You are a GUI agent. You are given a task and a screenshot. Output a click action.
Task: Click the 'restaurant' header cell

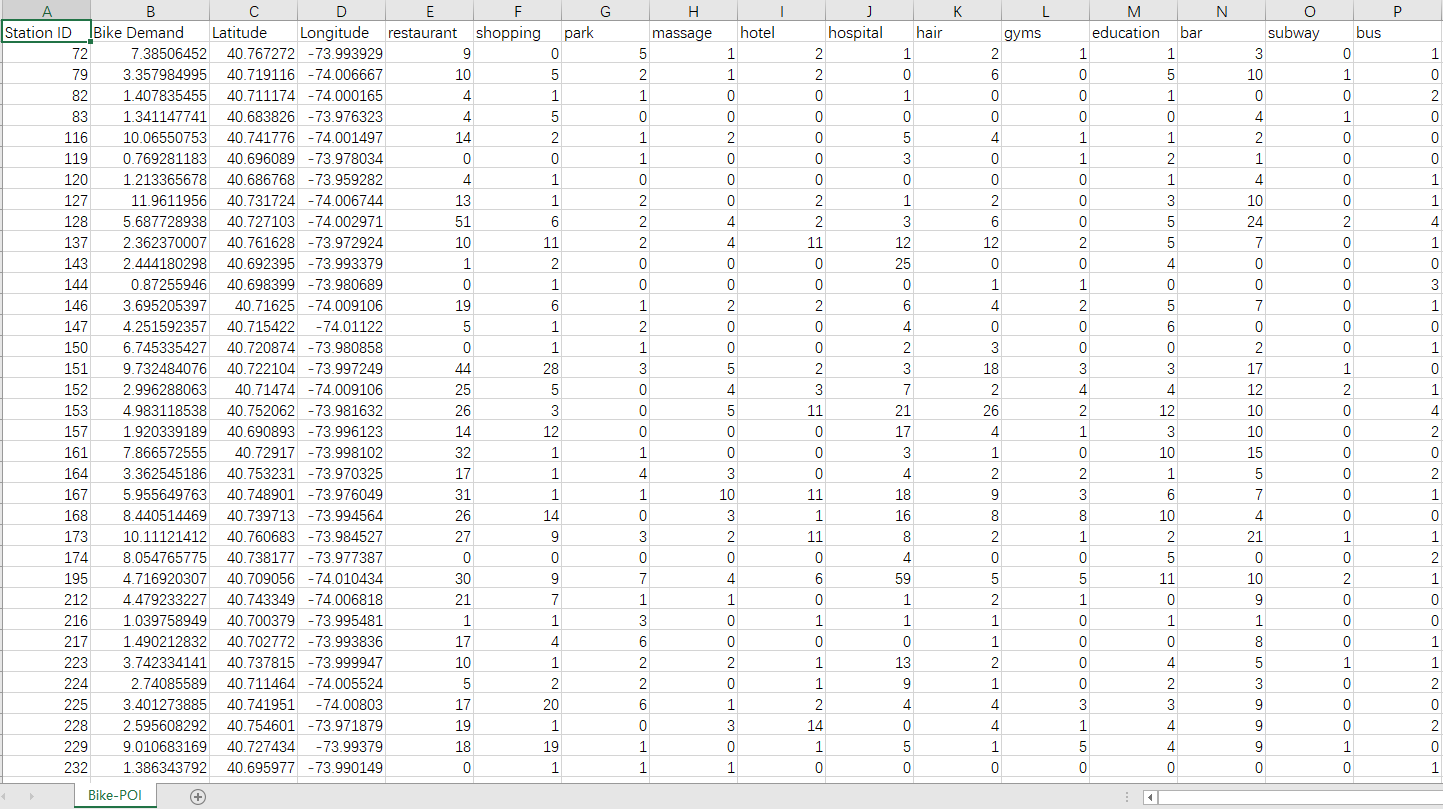pyautogui.click(x=429, y=32)
